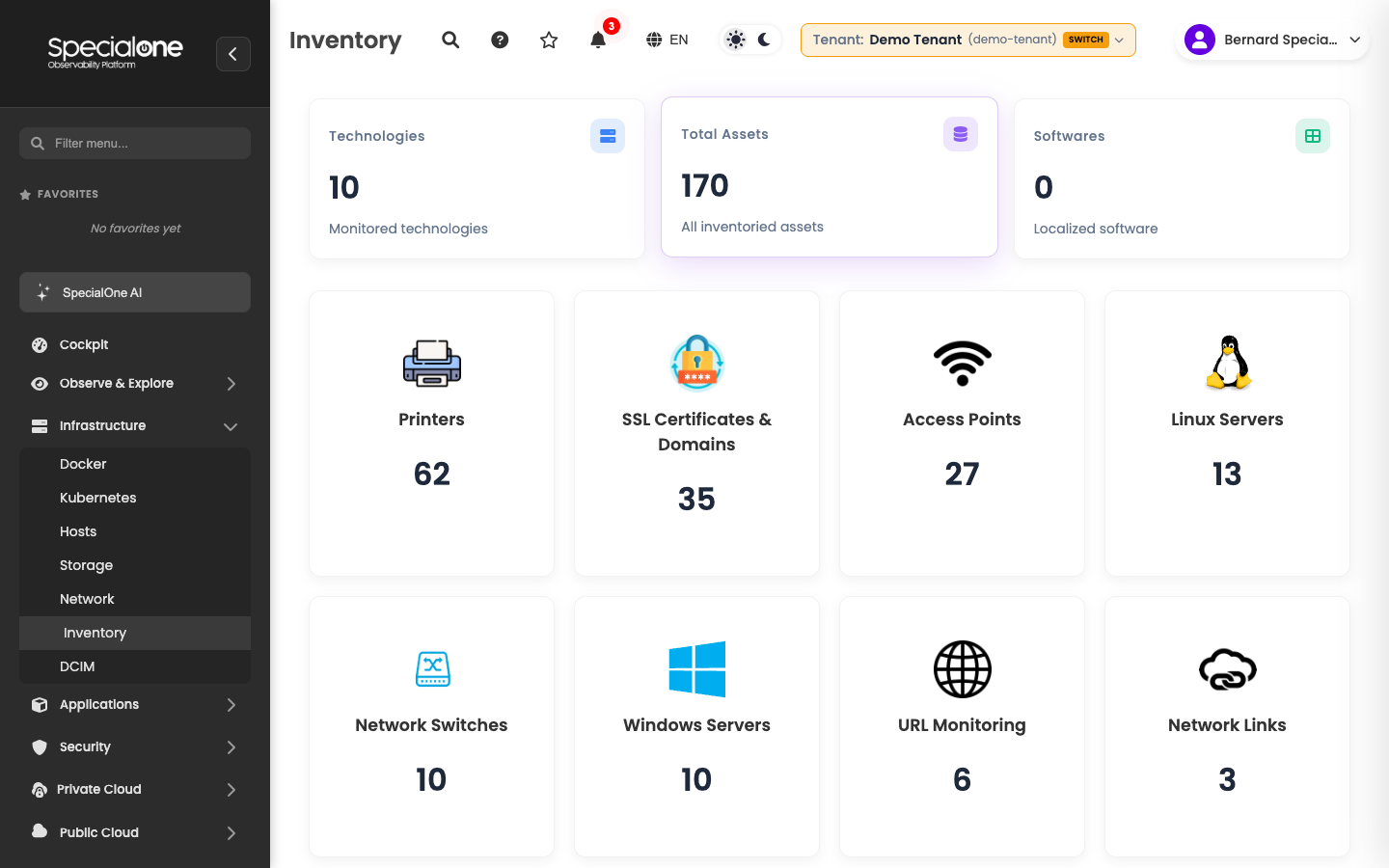This screenshot has width=1389, height=868.
Task: Click the Network Links cloud-chain icon
Action: (1228, 669)
